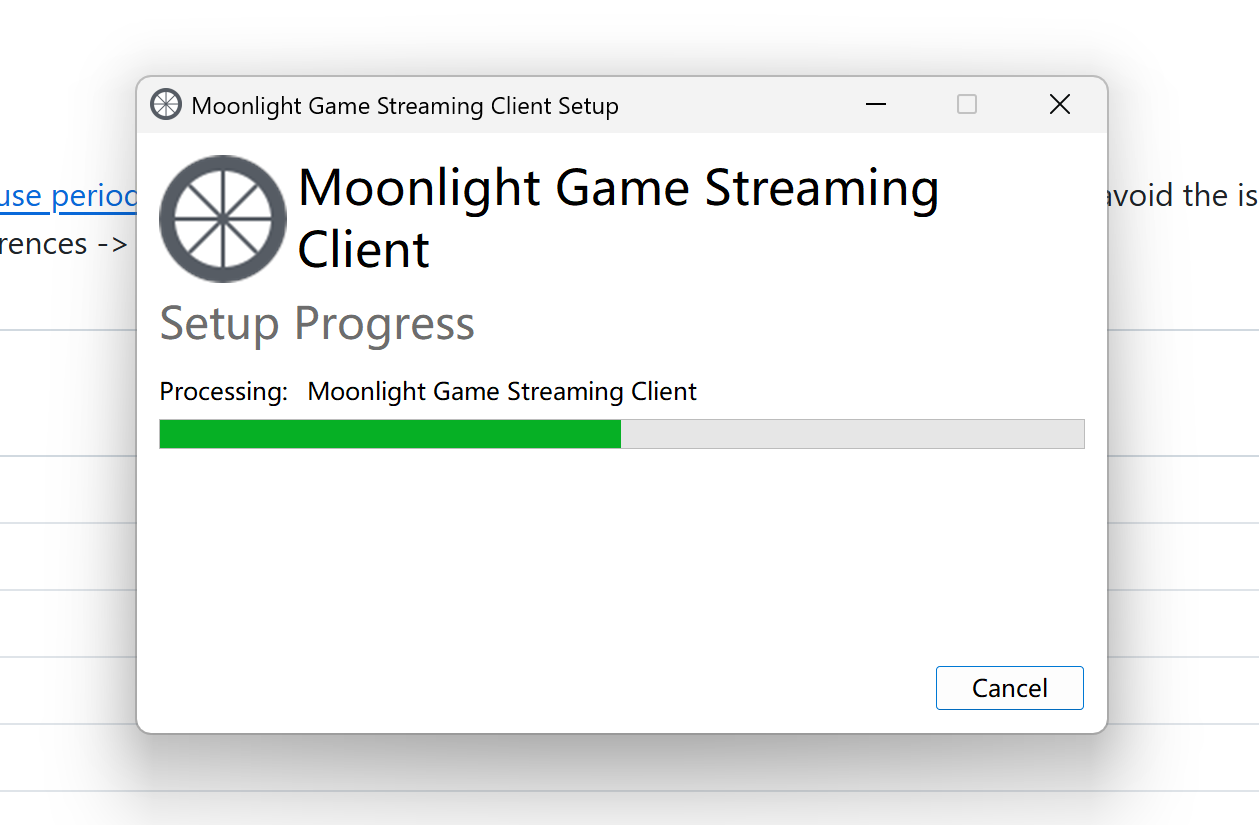Click 'Moonlight Game Streaming Client' processing item text
The image size is (1259, 825).
click(x=502, y=391)
